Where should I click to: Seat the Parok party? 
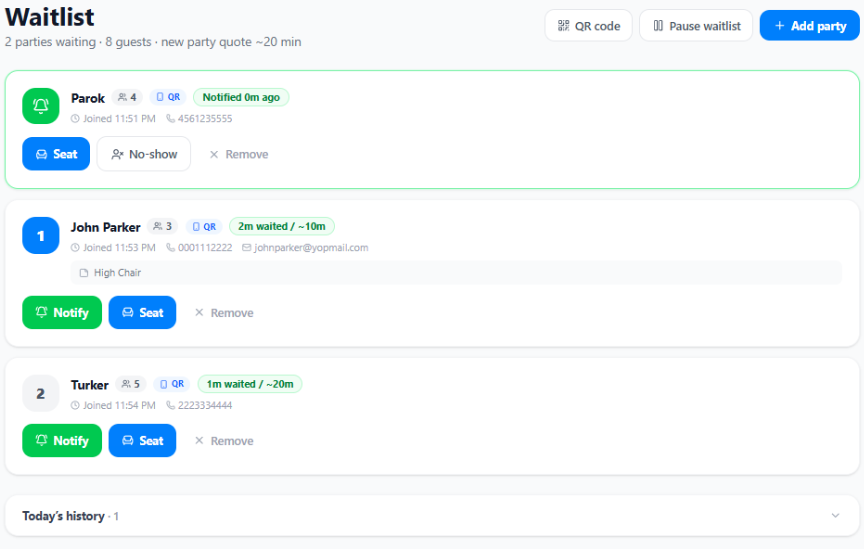point(56,154)
